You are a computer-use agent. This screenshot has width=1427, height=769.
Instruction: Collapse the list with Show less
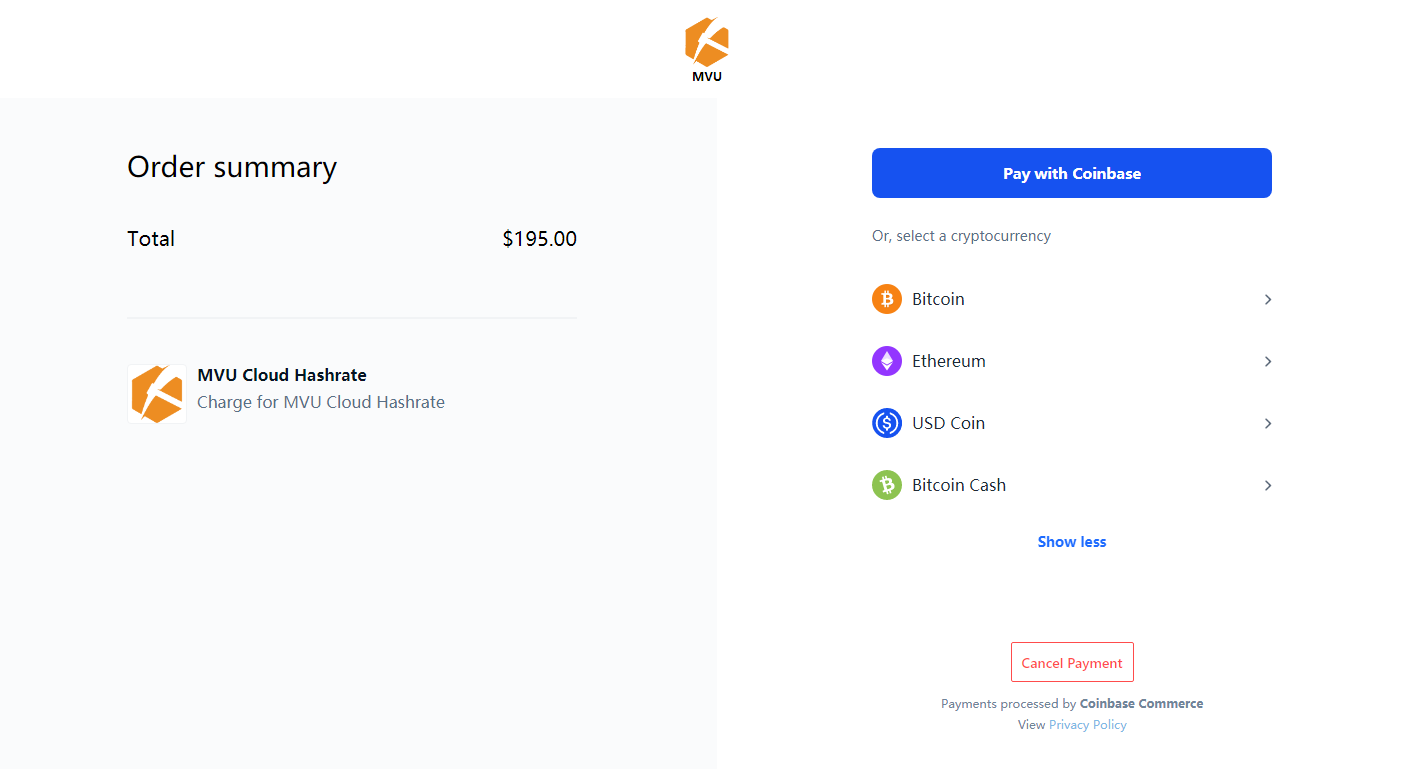(1072, 542)
